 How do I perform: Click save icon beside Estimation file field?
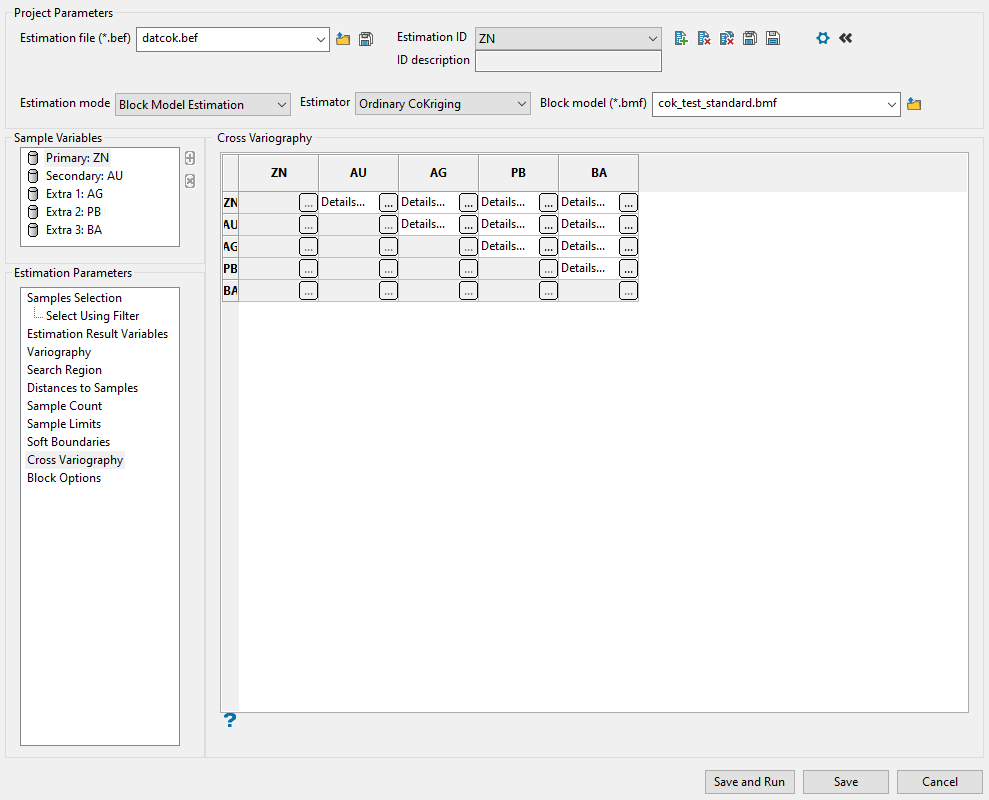366,39
